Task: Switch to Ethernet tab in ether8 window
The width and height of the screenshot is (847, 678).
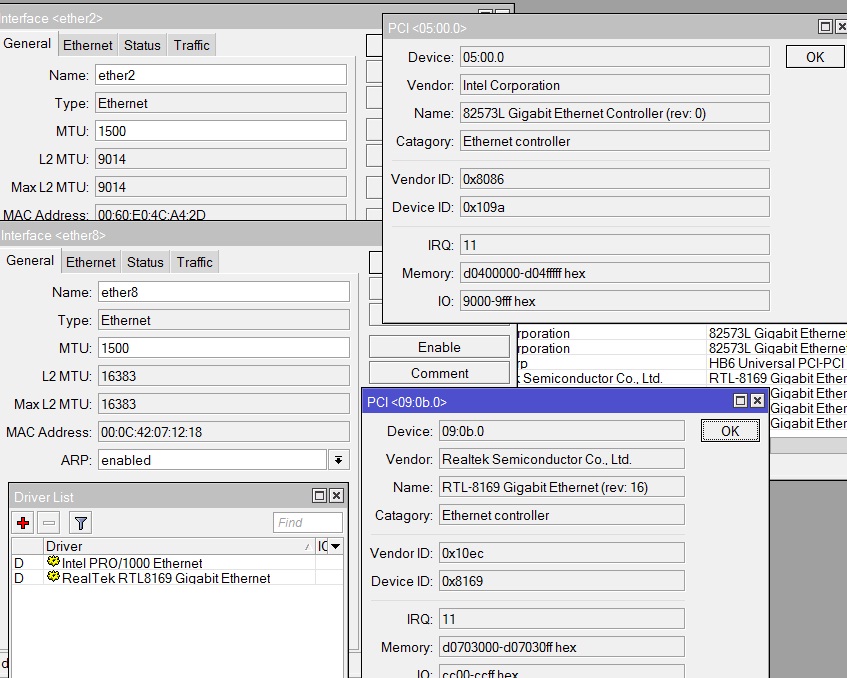Action: tap(90, 263)
